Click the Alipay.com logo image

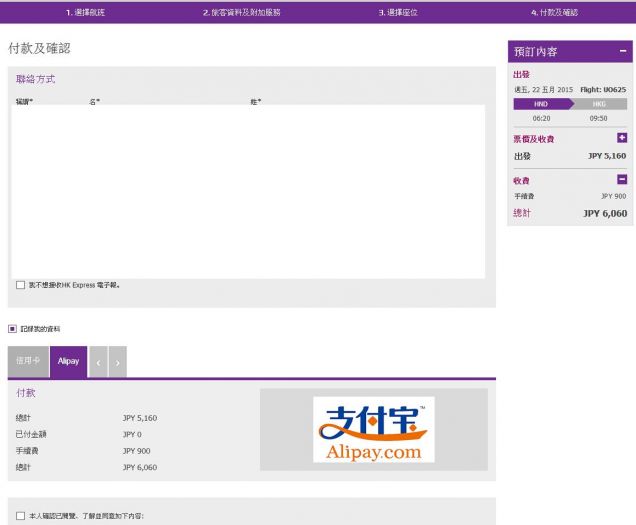coord(374,430)
